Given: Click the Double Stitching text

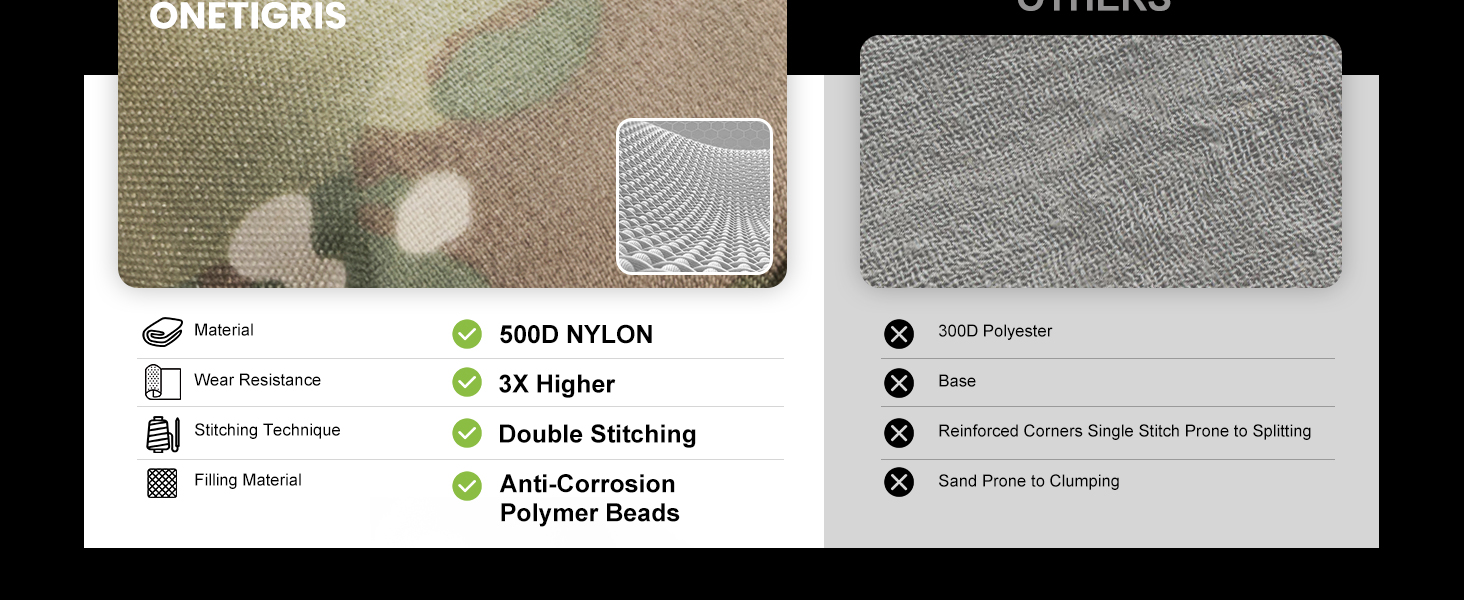Looking at the screenshot, I should click(597, 434).
